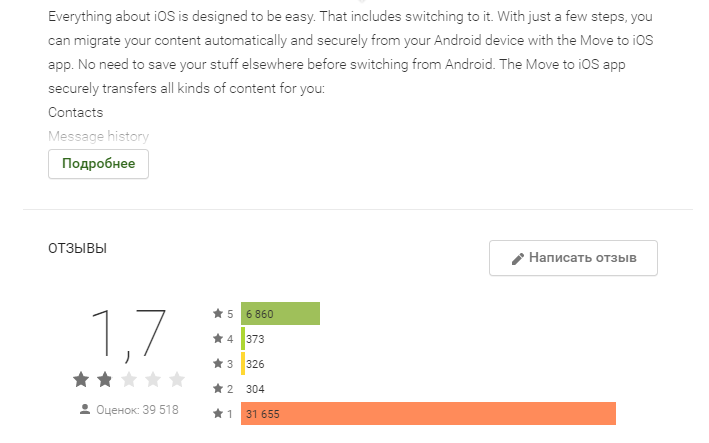Click the star icon beside rating 1
Viewport: 709px width, 443px height.
(x=218, y=413)
